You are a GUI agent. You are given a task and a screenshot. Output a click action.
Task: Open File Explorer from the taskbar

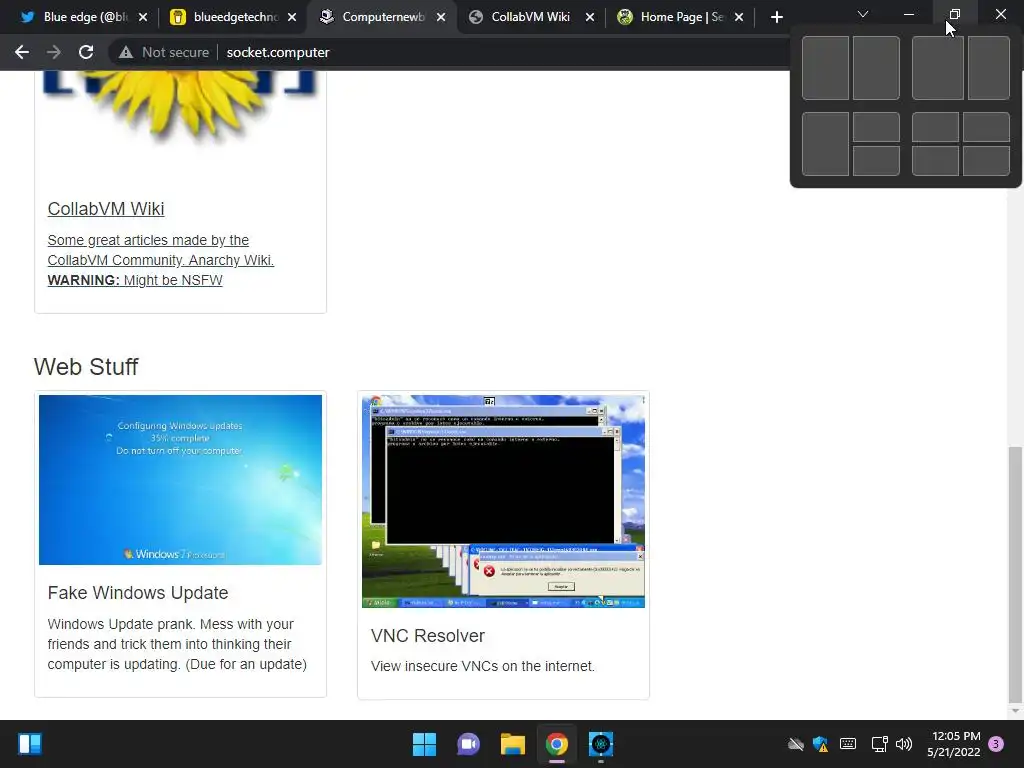pyautogui.click(x=513, y=744)
